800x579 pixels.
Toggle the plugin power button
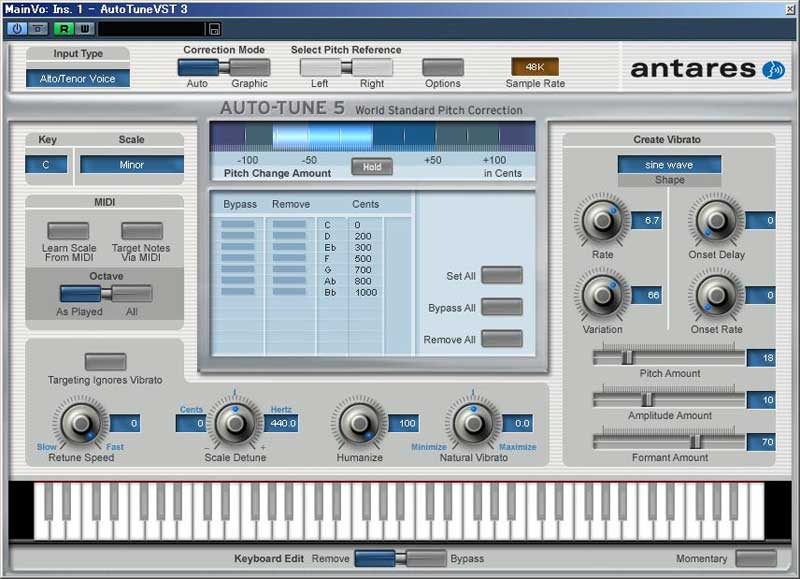pyautogui.click(x=16, y=29)
